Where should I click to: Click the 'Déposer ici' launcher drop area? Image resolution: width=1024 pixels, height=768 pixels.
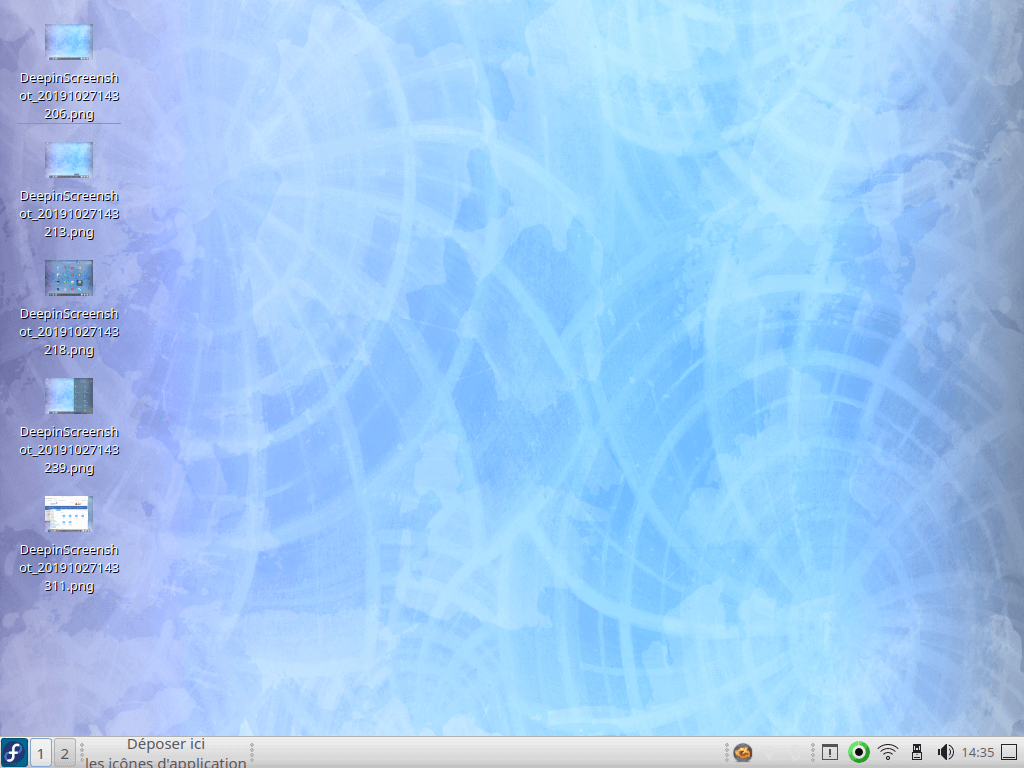166,752
